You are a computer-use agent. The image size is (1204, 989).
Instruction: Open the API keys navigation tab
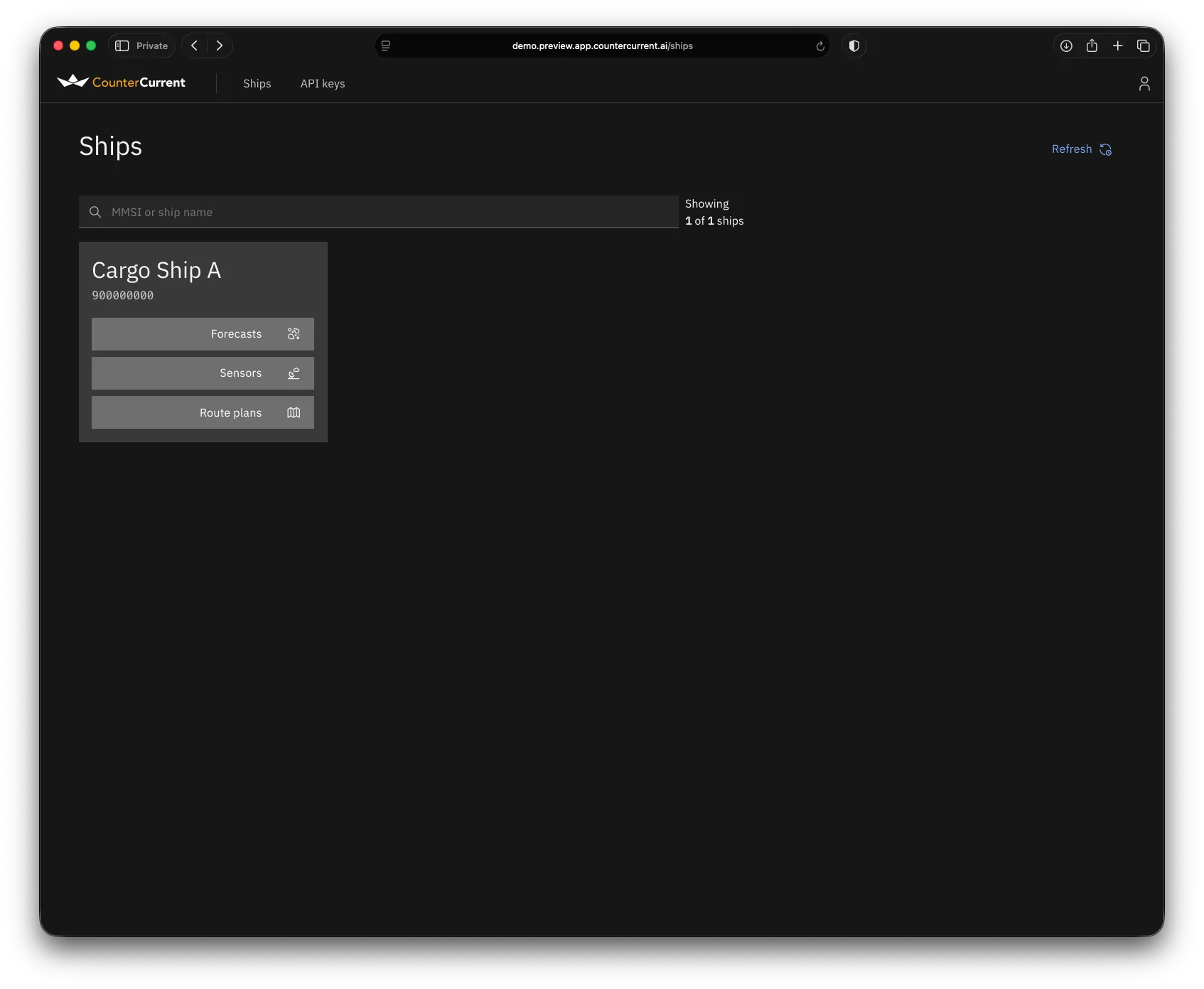pyautogui.click(x=323, y=83)
